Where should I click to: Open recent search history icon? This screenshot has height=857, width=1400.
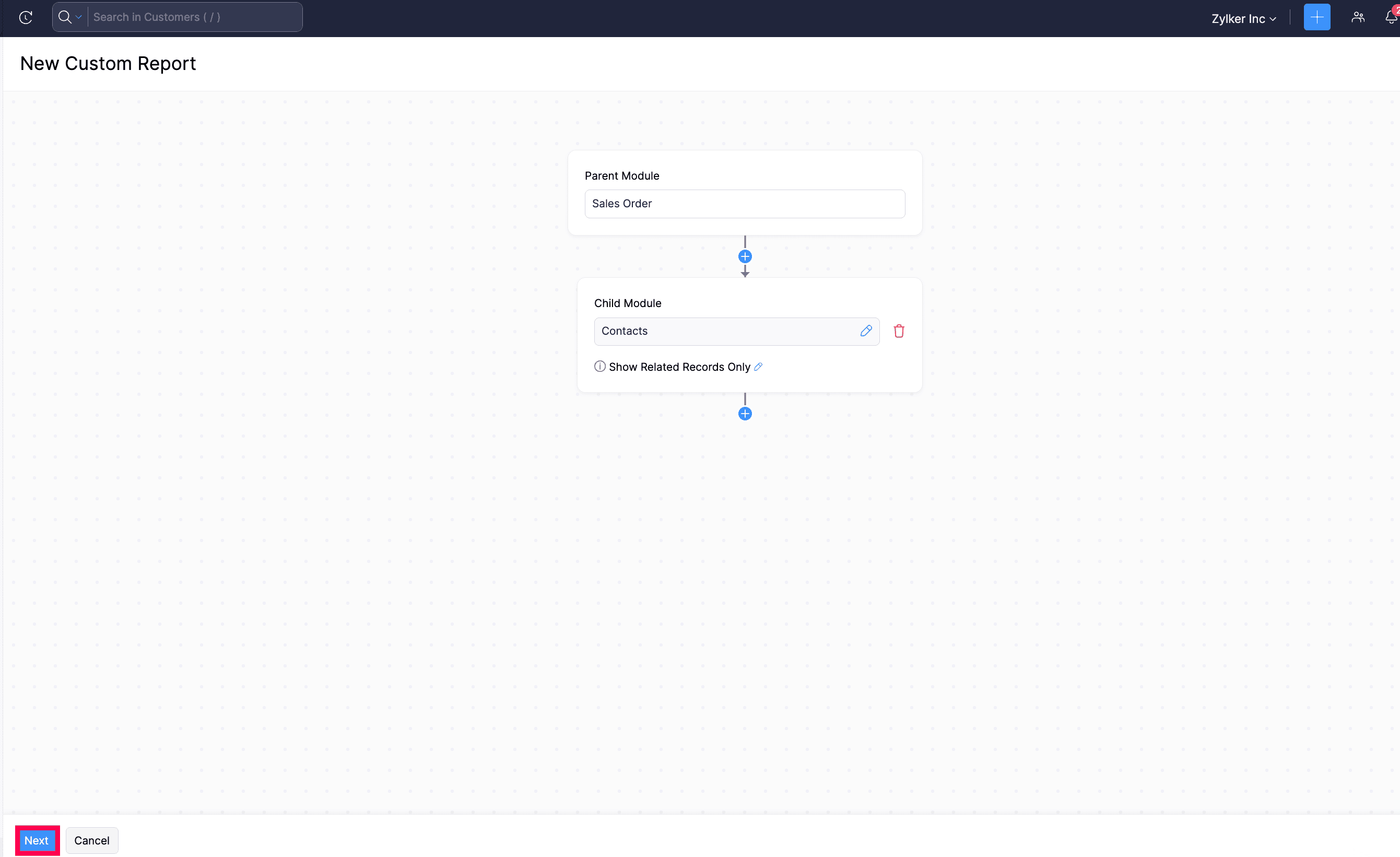point(25,17)
